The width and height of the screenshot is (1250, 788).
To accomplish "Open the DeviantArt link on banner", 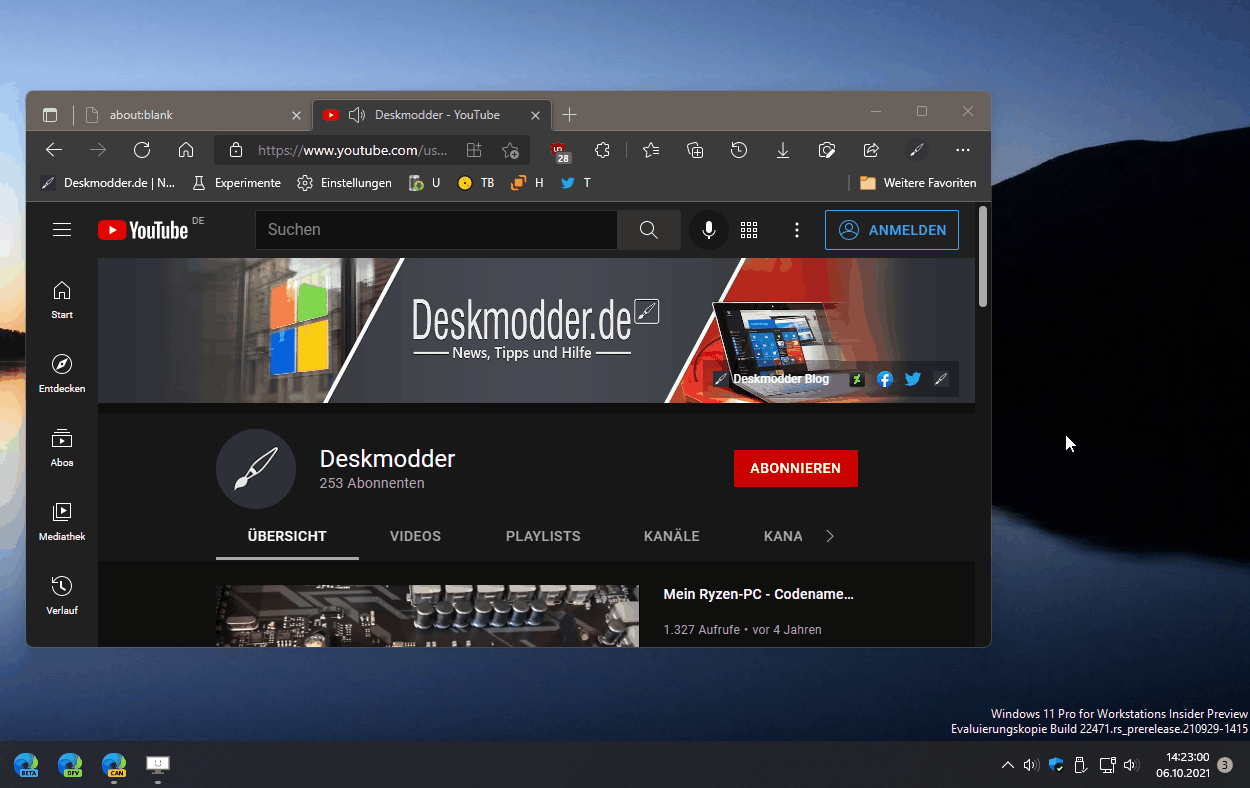I will point(856,379).
